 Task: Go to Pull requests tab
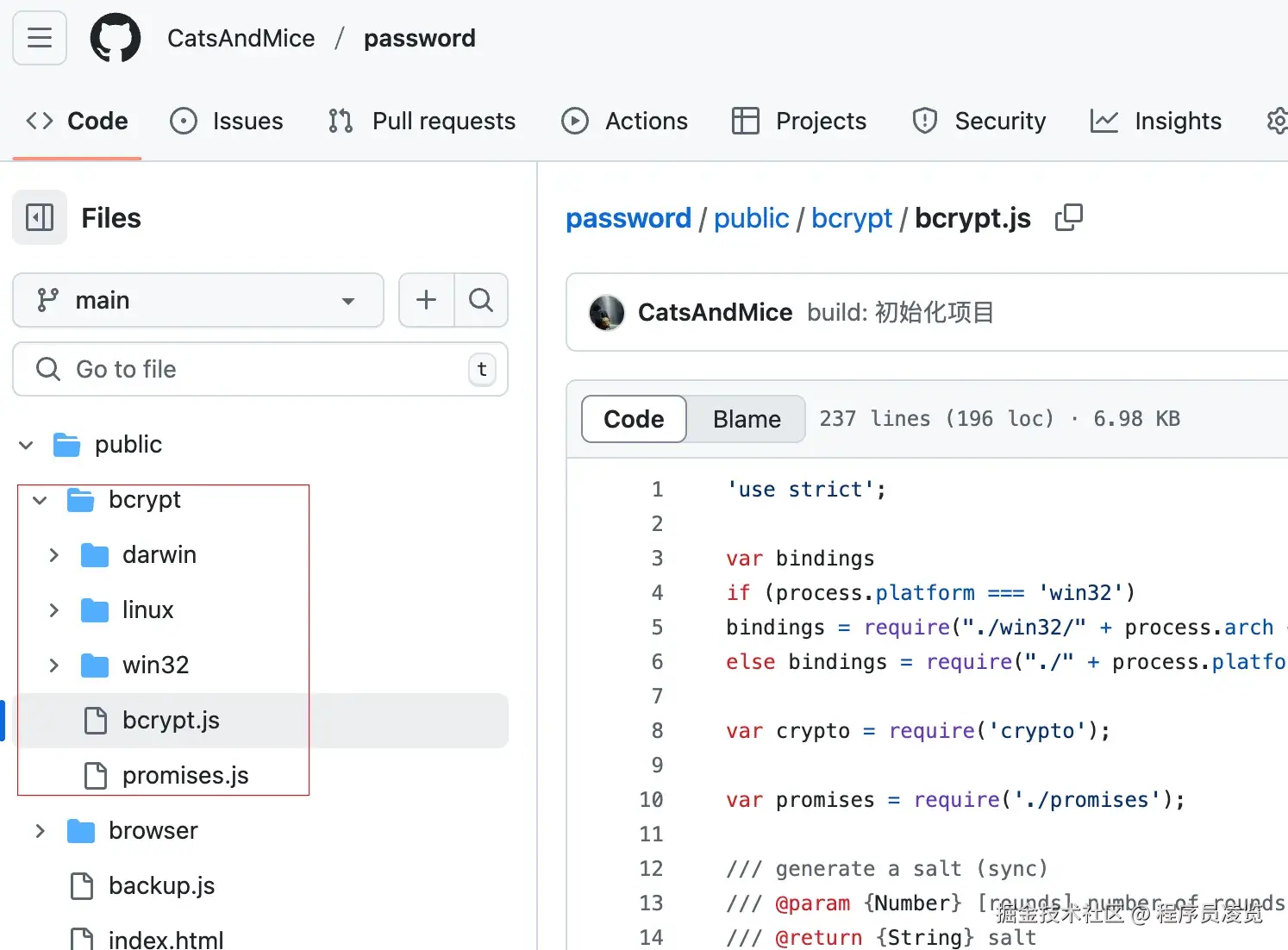(422, 121)
